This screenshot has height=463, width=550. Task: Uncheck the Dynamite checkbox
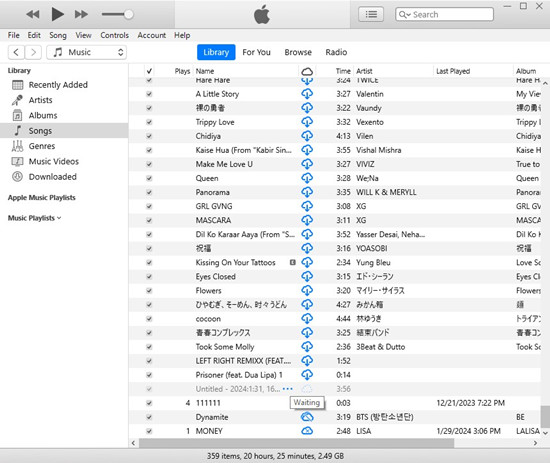coord(149,417)
